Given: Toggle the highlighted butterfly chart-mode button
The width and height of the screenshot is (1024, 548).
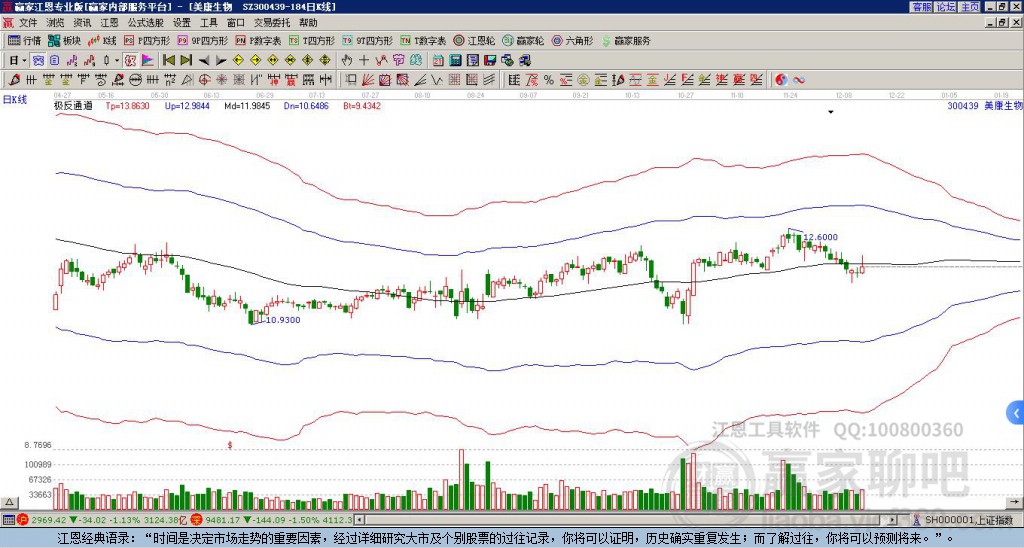Looking at the screenshot, I should coord(39,60).
